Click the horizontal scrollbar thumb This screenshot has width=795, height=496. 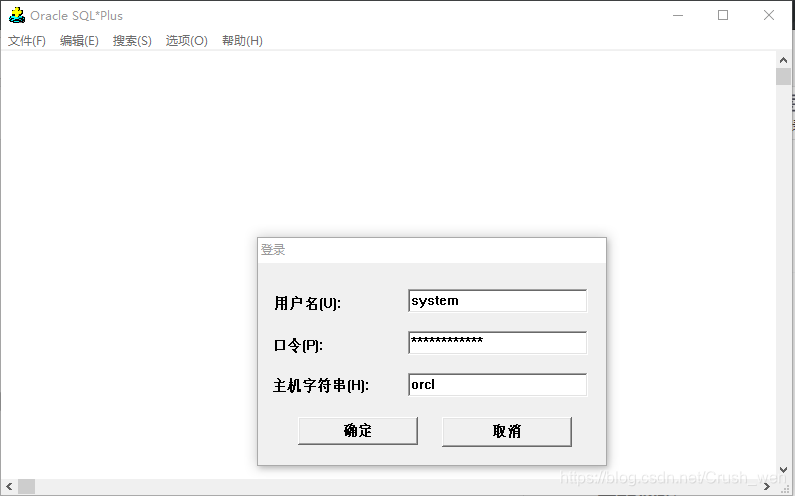[x=26, y=486]
